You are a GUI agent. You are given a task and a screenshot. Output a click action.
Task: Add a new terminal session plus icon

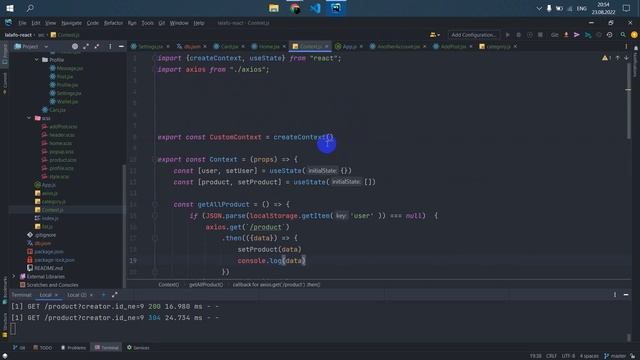(x=103, y=295)
